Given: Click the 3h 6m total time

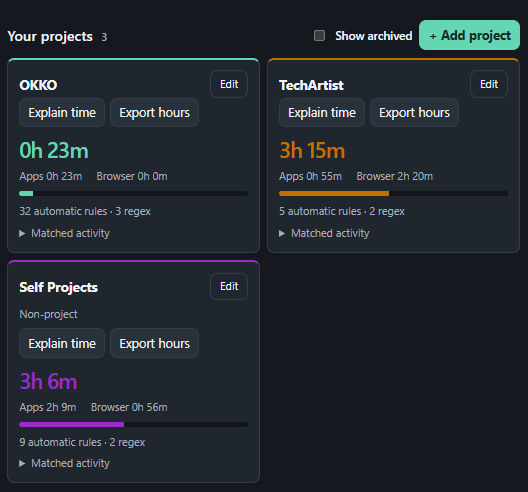Looking at the screenshot, I should point(48,381).
